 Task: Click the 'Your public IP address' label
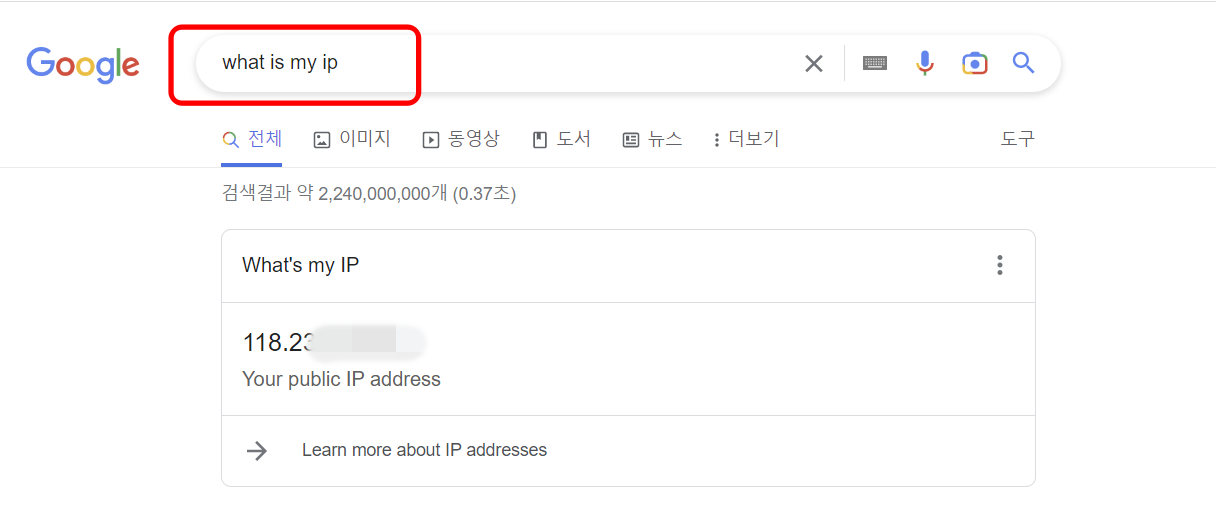click(341, 379)
